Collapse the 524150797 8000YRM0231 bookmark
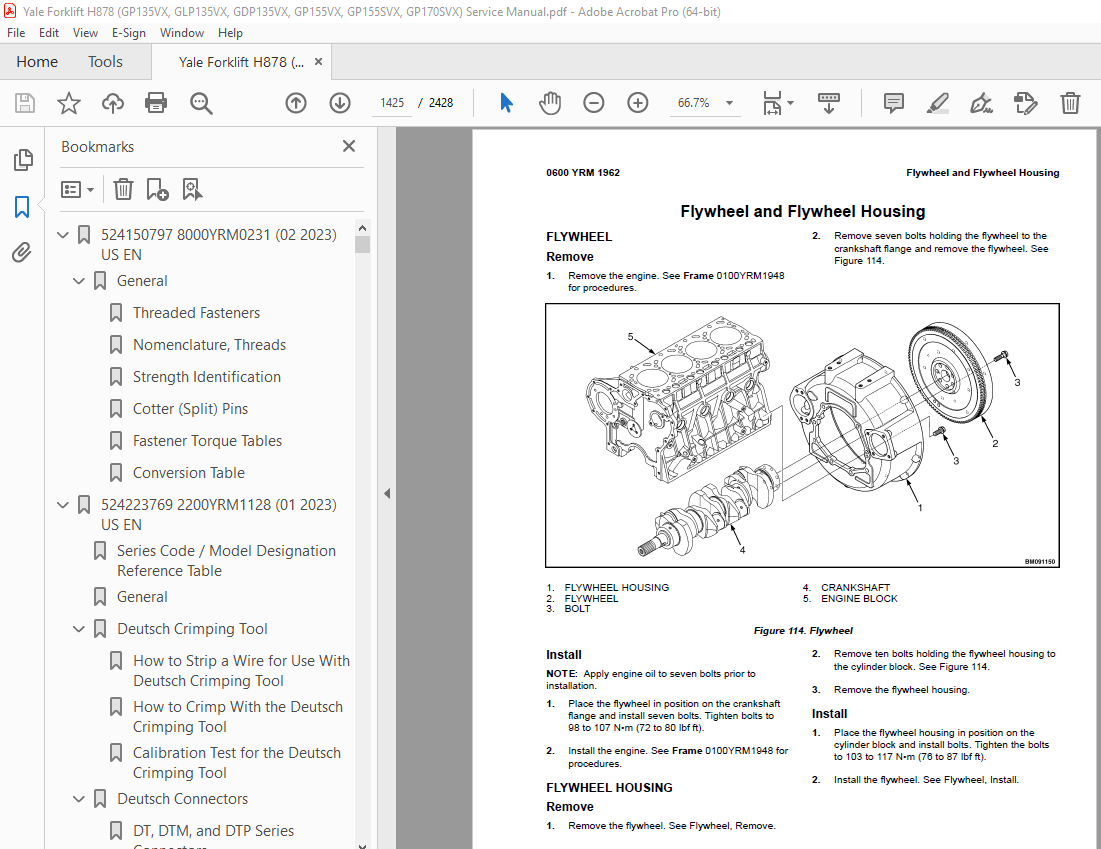 coord(62,235)
